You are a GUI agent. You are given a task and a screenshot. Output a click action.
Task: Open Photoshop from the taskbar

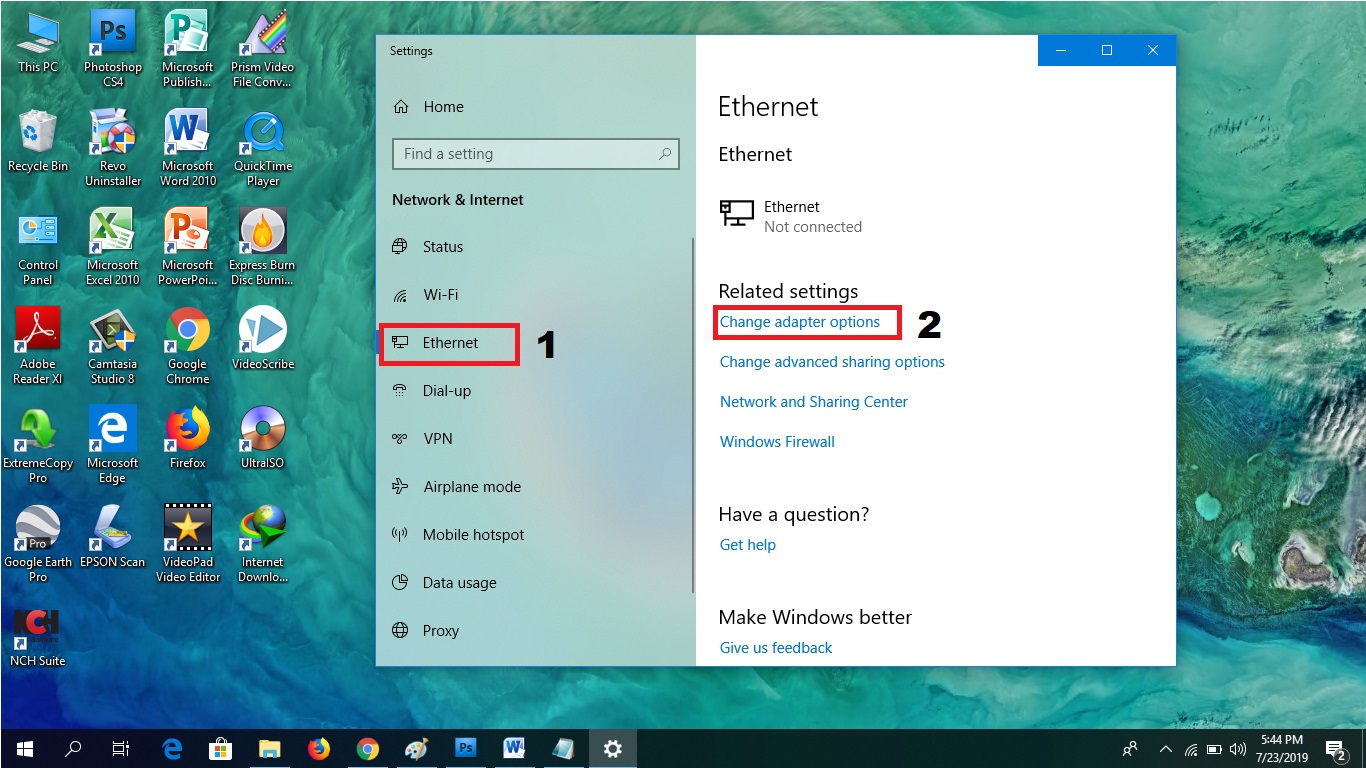click(x=465, y=748)
